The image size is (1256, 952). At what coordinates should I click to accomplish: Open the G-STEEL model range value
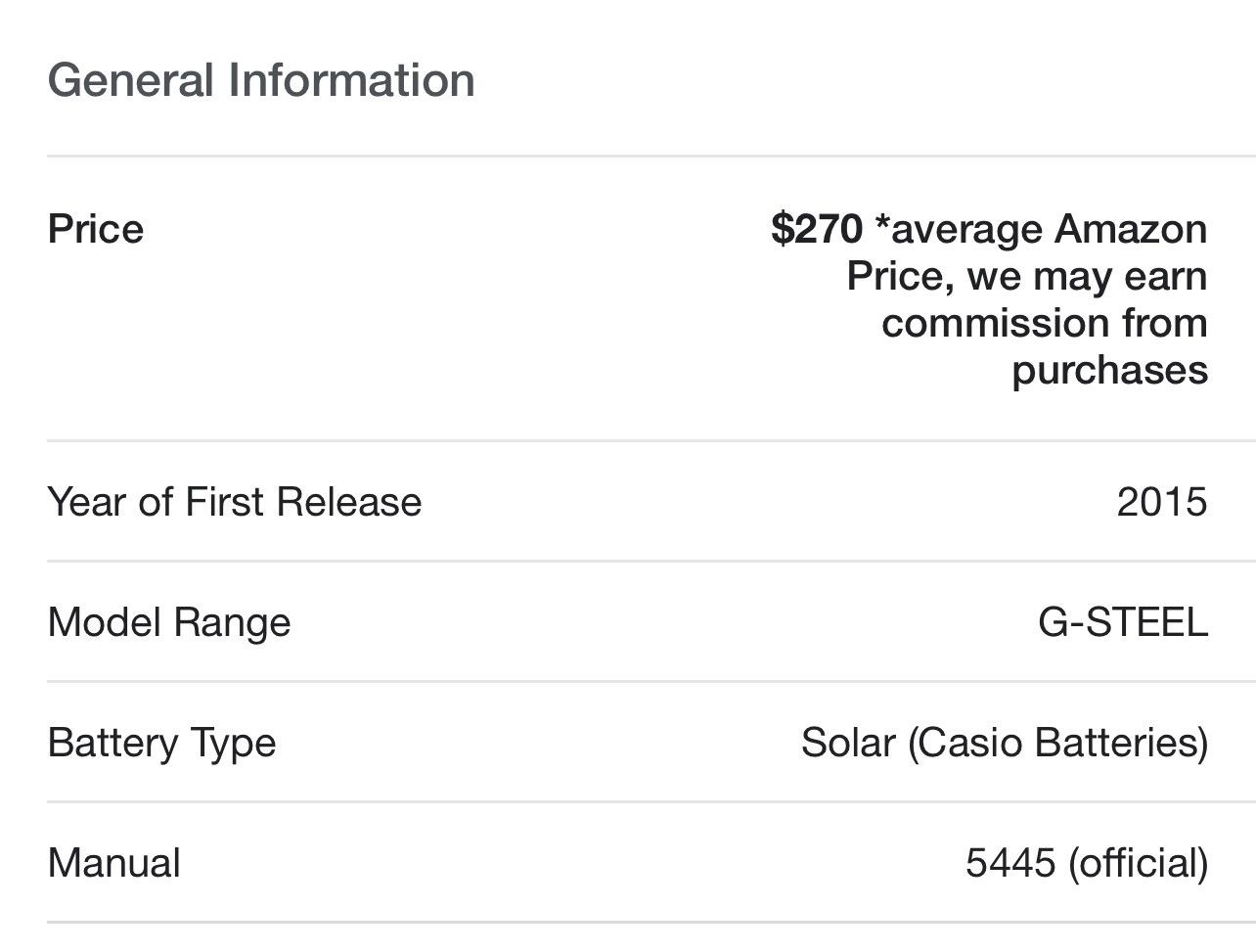pos(1123,622)
